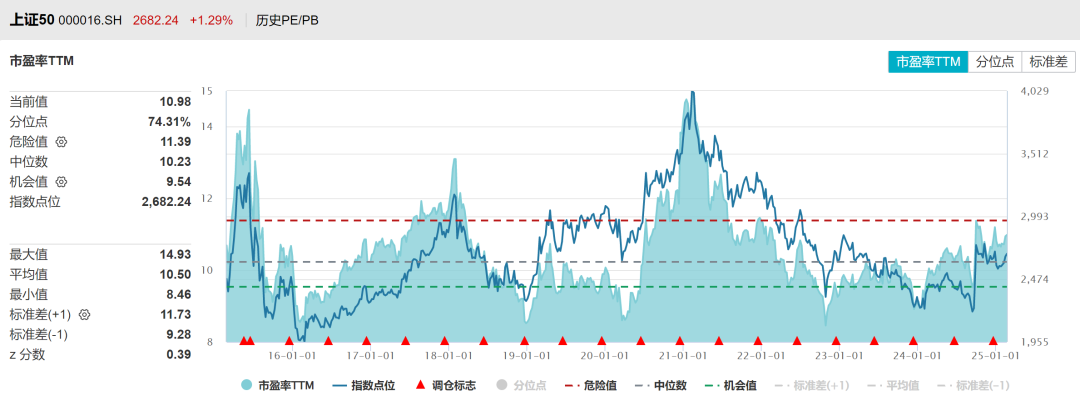Open the 标准差(+1) settings gear
The image size is (1080, 411).
[x=84, y=315]
